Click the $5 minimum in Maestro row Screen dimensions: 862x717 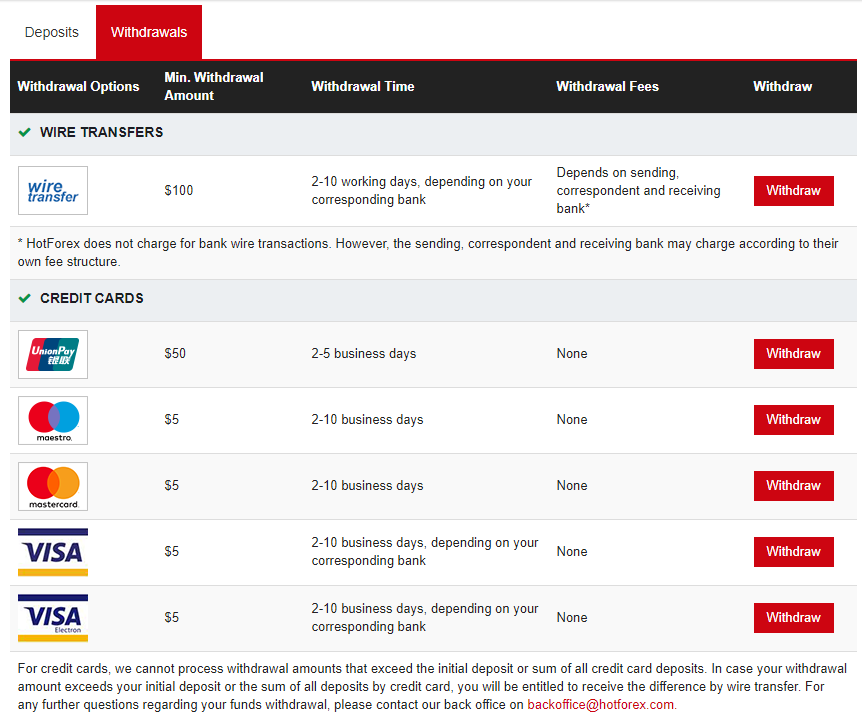pyautogui.click(x=172, y=420)
